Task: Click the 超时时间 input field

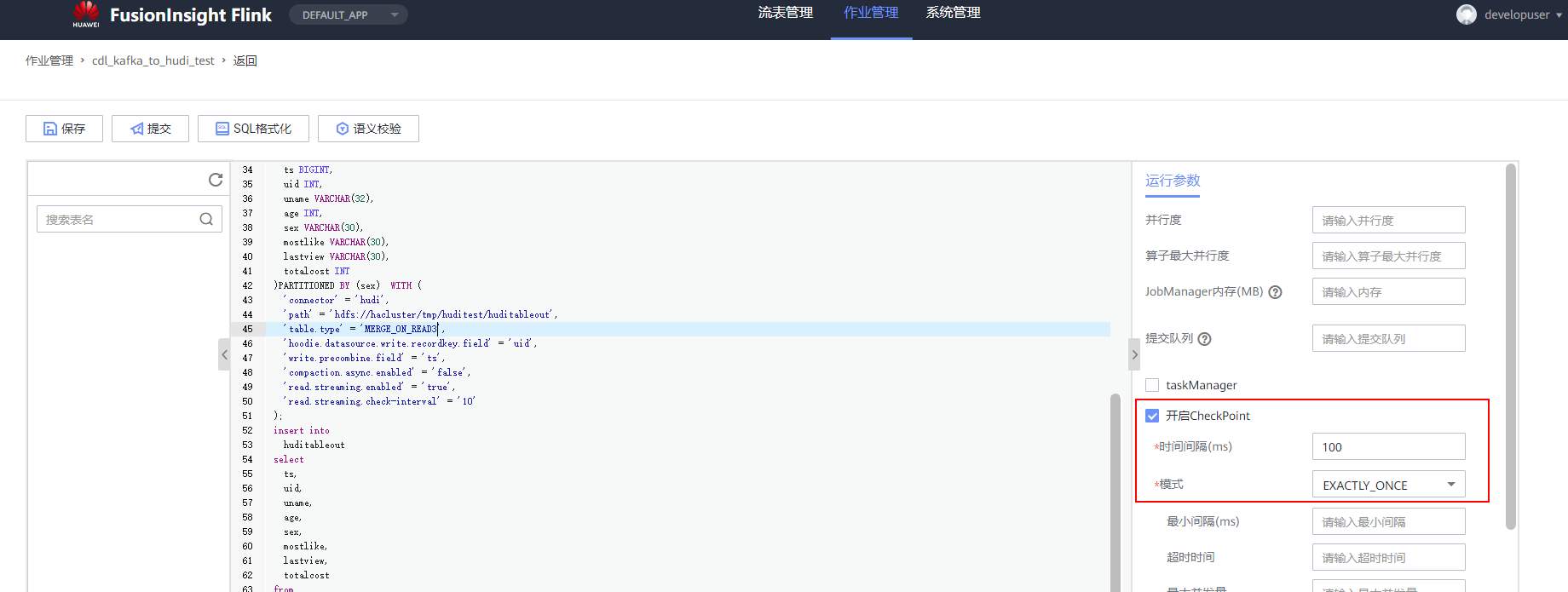Action: pyautogui.click(x=1388, y=557)
